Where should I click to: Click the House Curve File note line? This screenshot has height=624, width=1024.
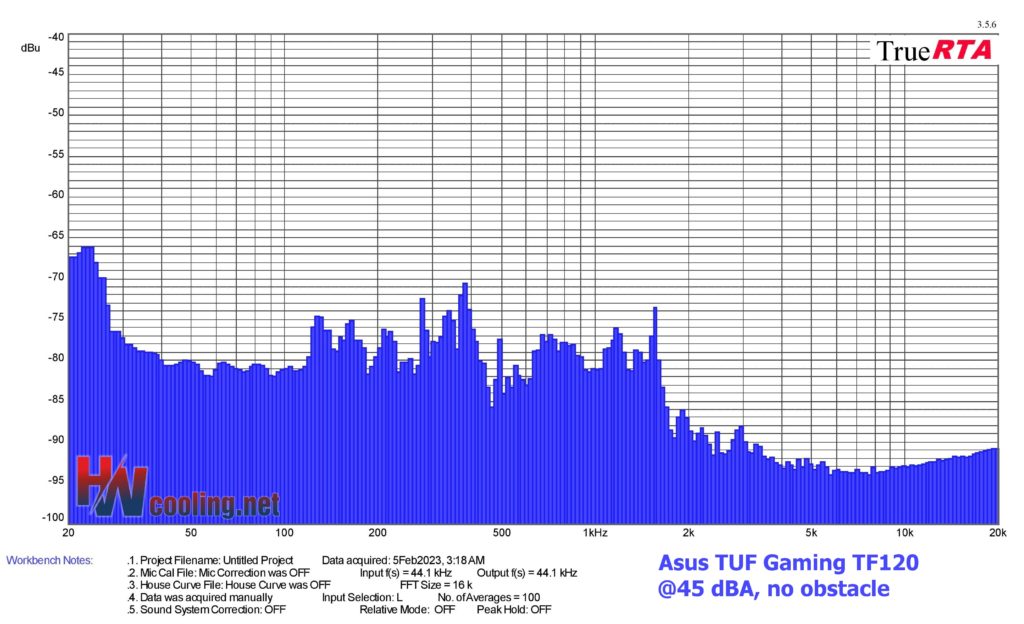tap(230, 585)
